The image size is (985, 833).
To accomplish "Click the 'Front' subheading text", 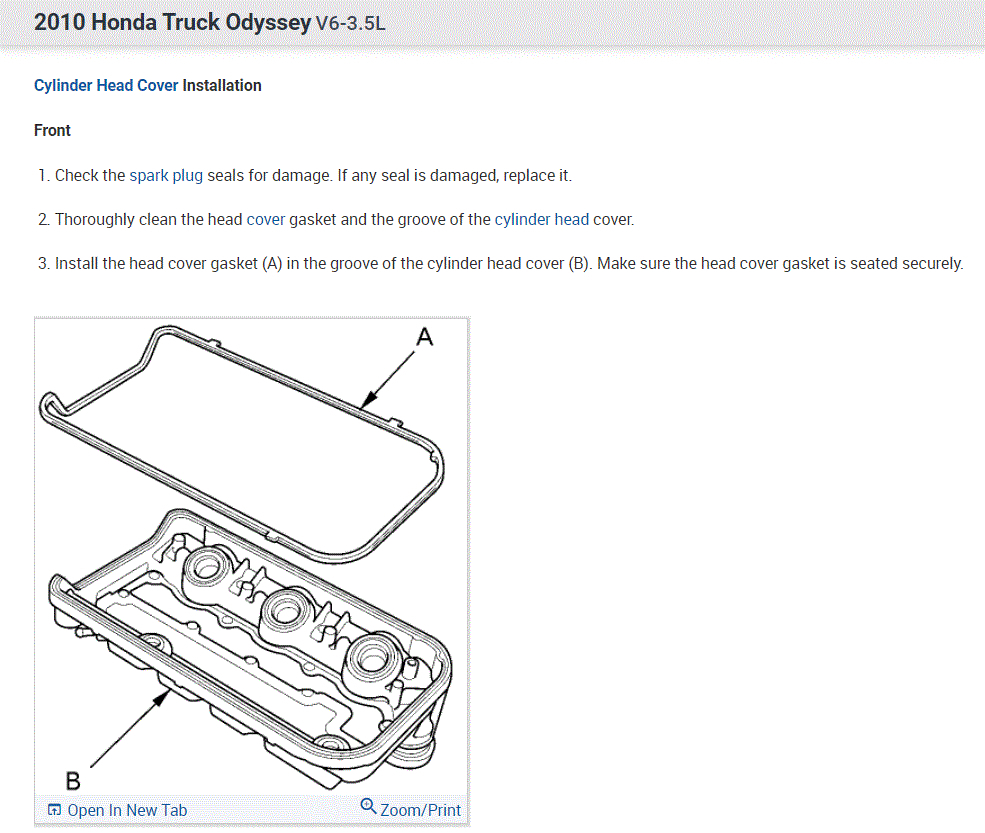I will click(x=52, y=131).
